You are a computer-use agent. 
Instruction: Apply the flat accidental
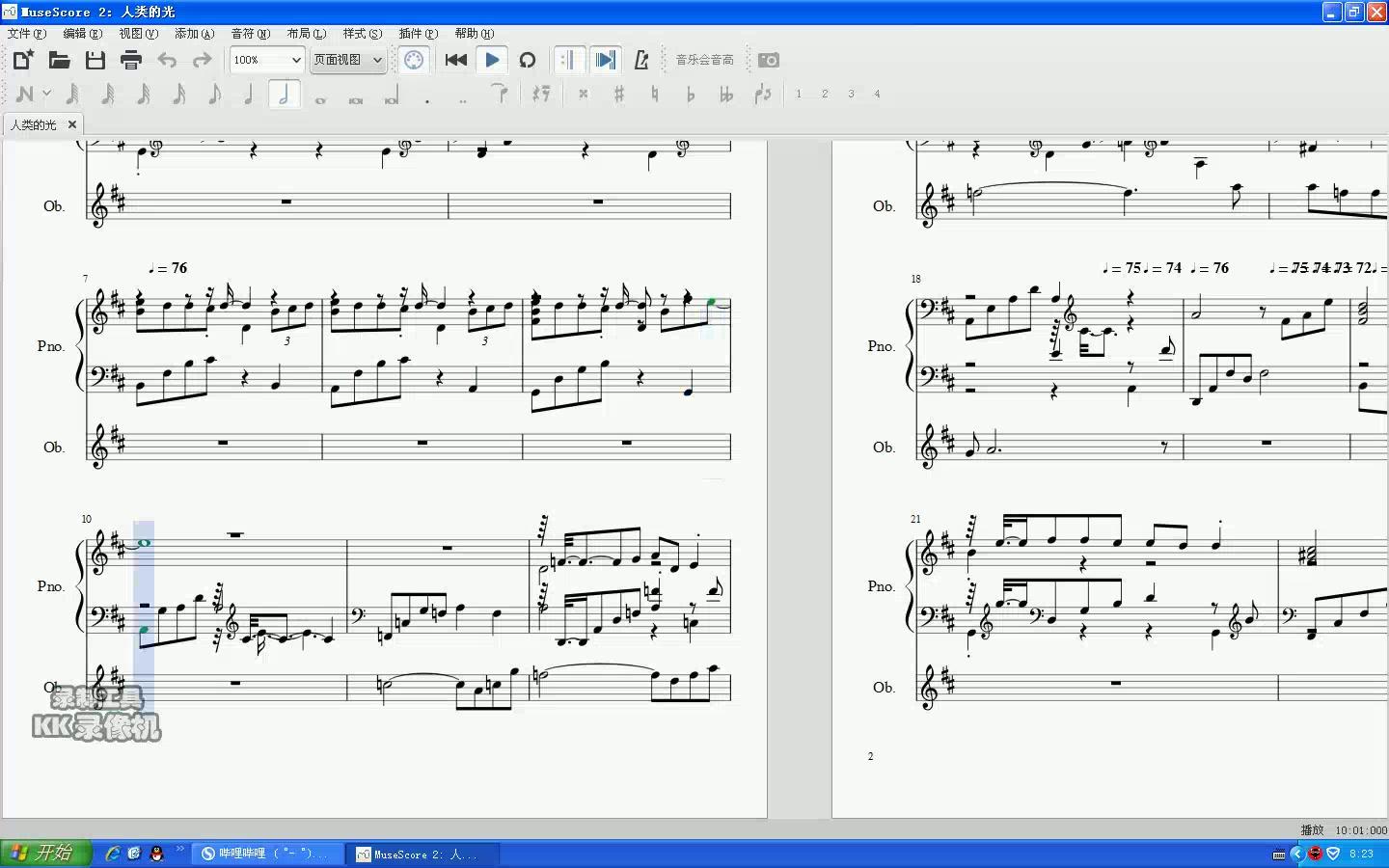click(x=691, y=94)
